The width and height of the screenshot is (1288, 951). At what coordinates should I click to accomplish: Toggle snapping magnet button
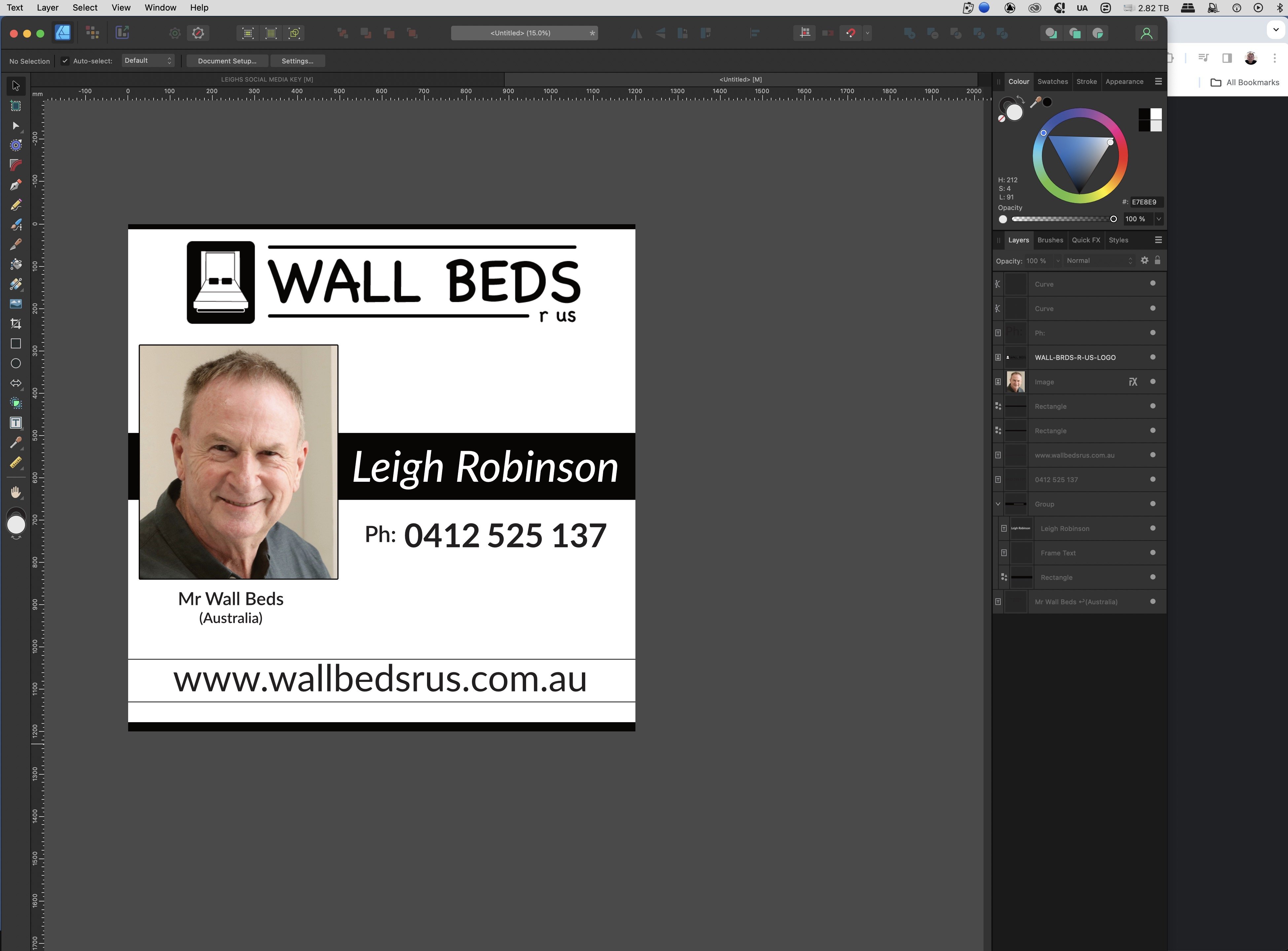850,33
